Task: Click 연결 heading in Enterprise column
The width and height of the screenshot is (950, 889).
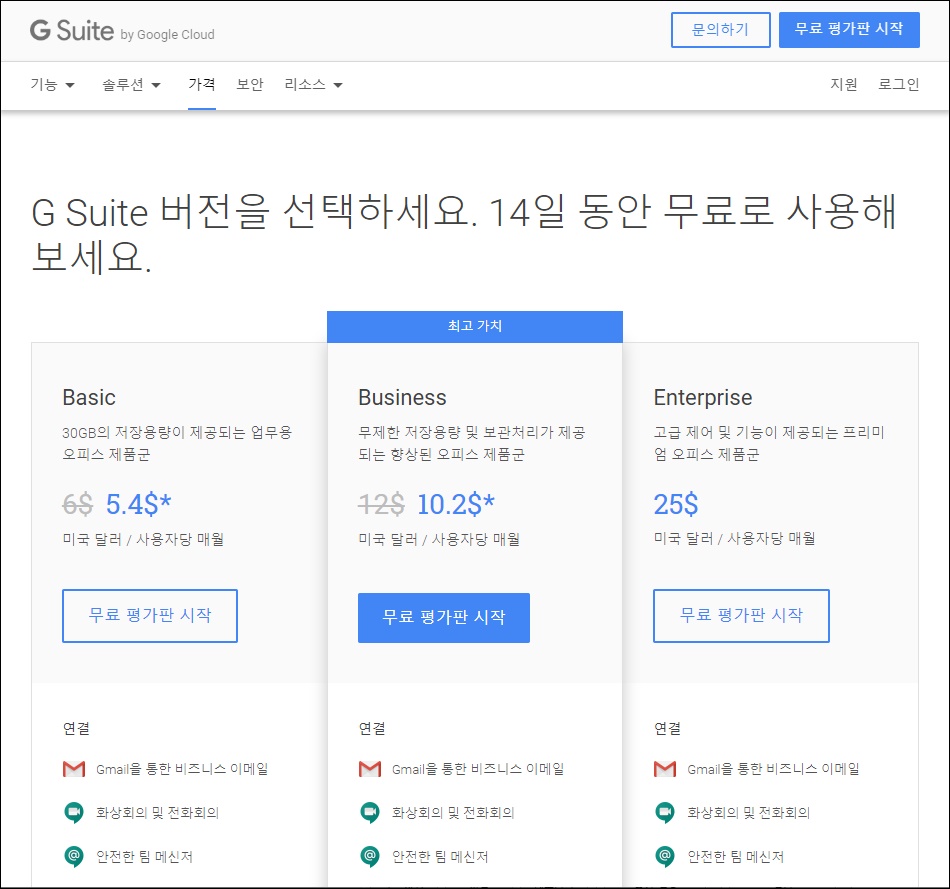Action: [668, 728]
